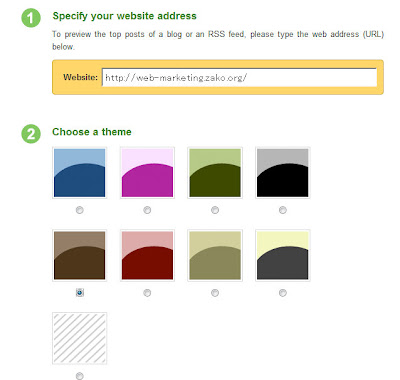Enable the radio button under dark red theme

point(147,293)
